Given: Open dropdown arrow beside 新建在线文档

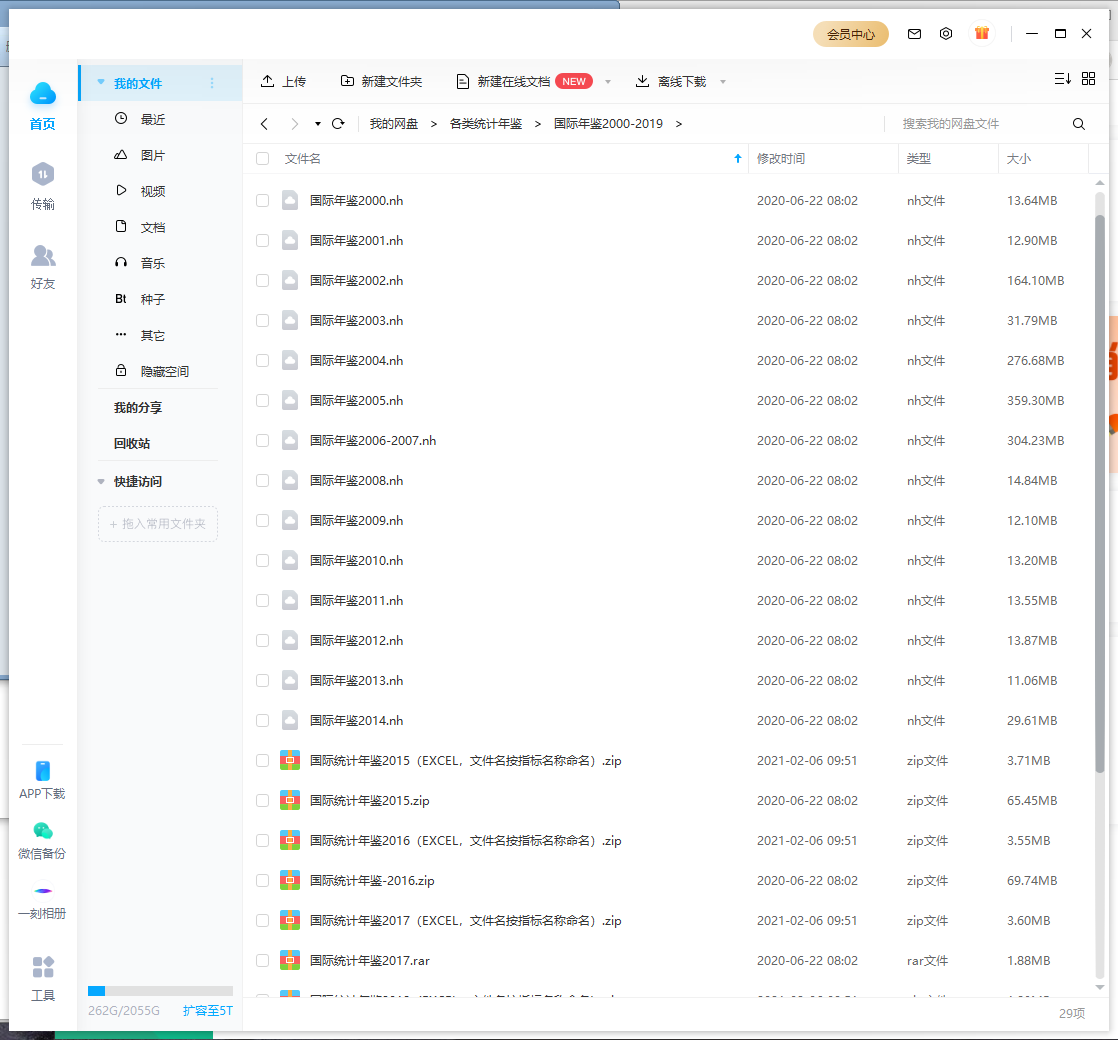Looking at the screenshot, I should 608,82.
